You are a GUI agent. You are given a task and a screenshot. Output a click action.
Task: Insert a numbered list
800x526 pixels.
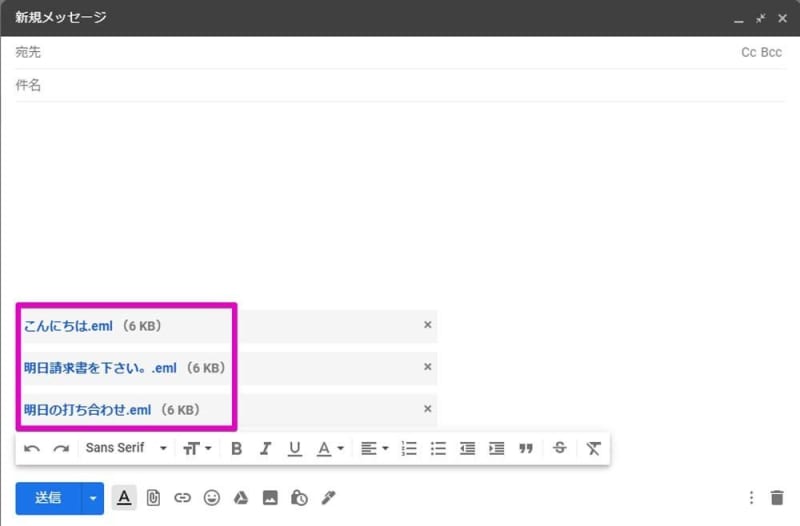[409, 448]
